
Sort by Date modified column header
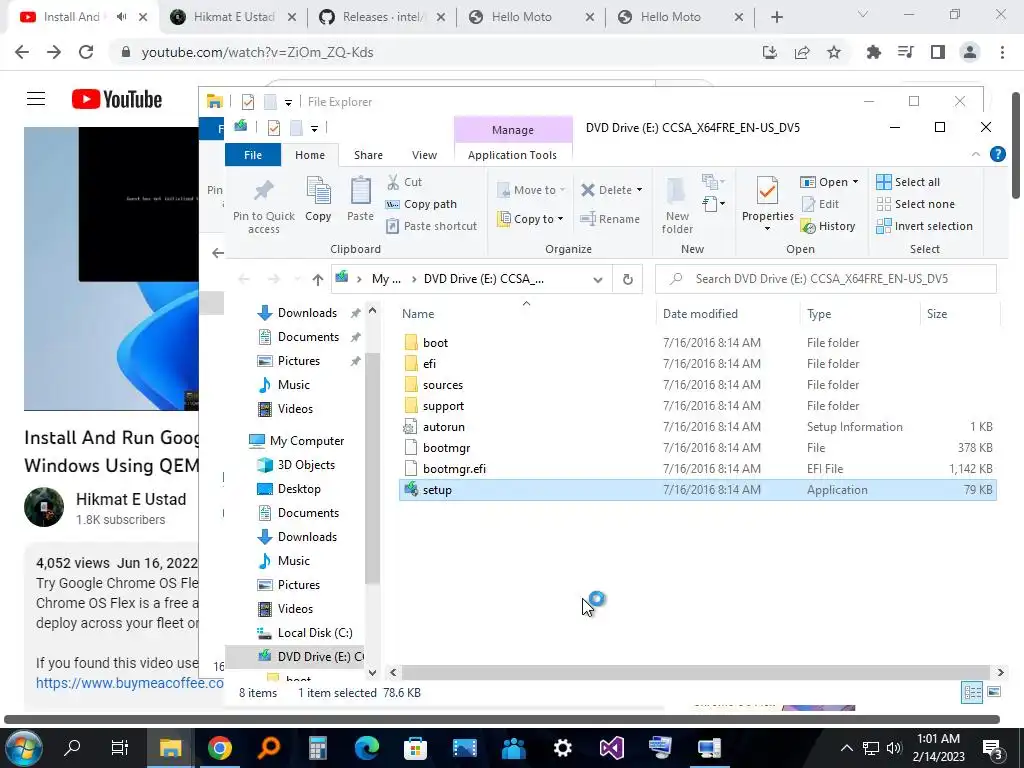pyautogui.click(x=728, y=313)
